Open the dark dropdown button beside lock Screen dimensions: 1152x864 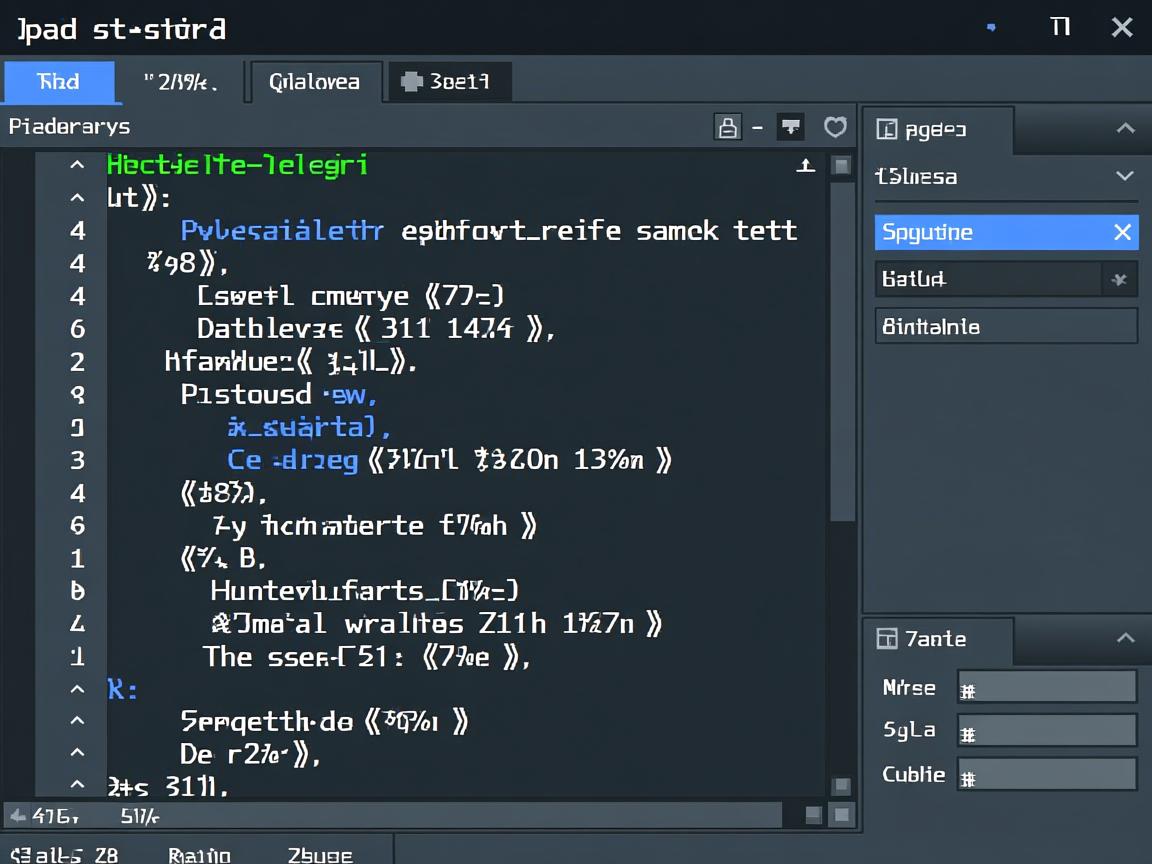(x=791, y=127)
